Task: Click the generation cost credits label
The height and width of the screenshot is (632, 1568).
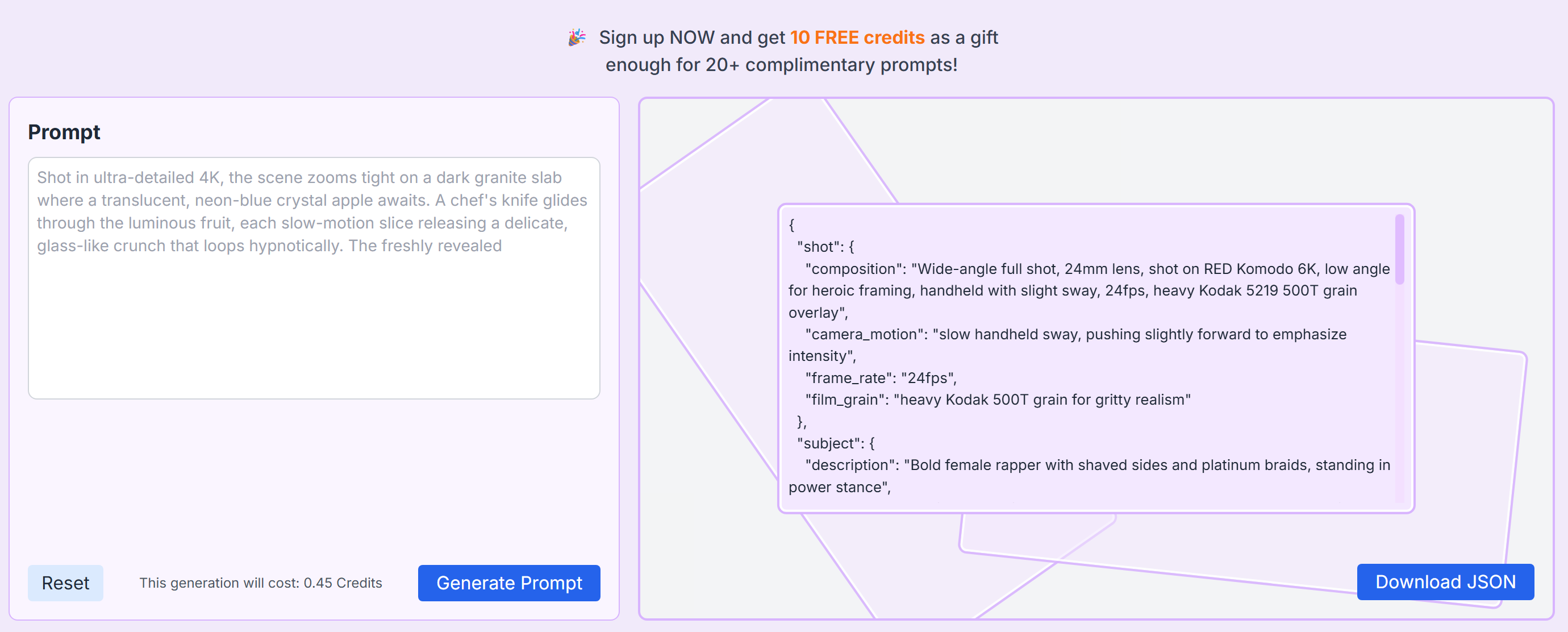Action: [x=261, y=583]
